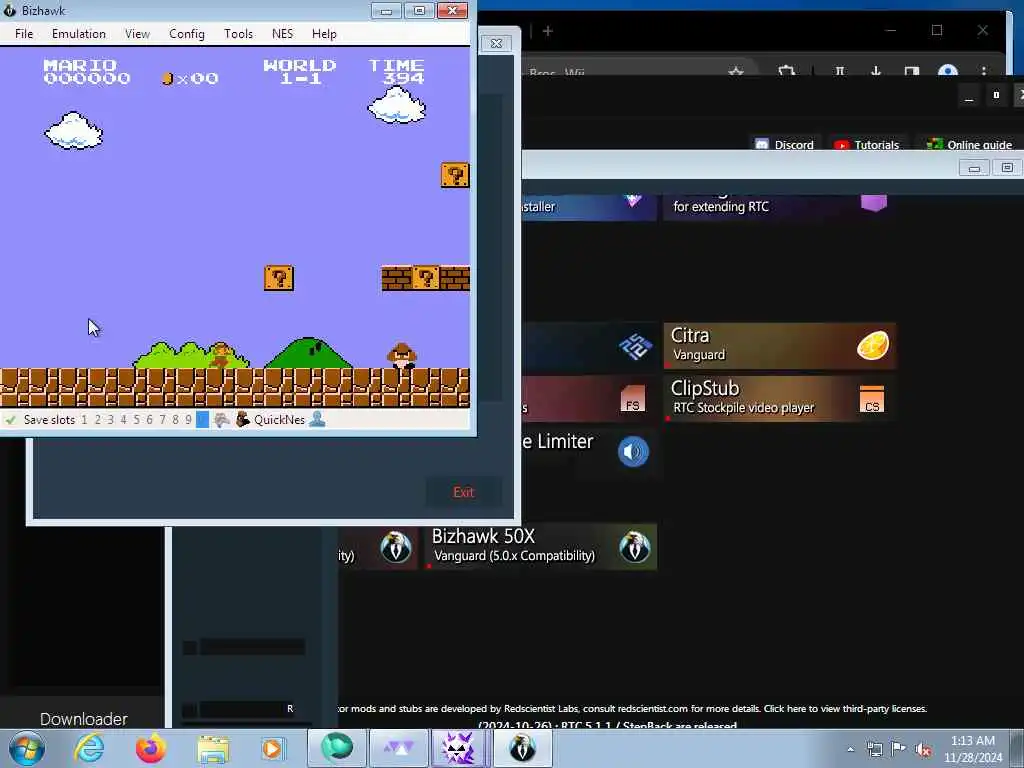Screen dimensions: 1024x768
Task: Select save slot 2 in status bar
Action: [97, 420]
